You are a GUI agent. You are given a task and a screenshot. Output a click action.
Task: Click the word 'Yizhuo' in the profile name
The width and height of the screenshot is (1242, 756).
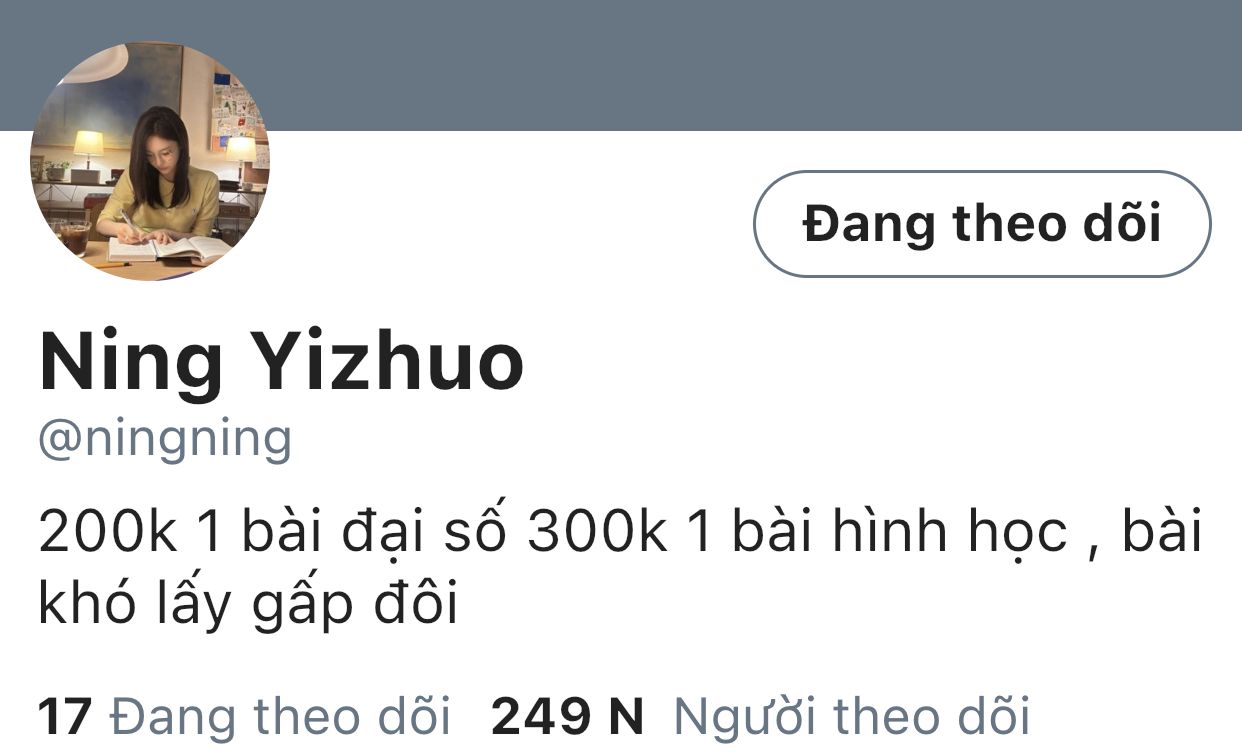[x=393, y=362]
